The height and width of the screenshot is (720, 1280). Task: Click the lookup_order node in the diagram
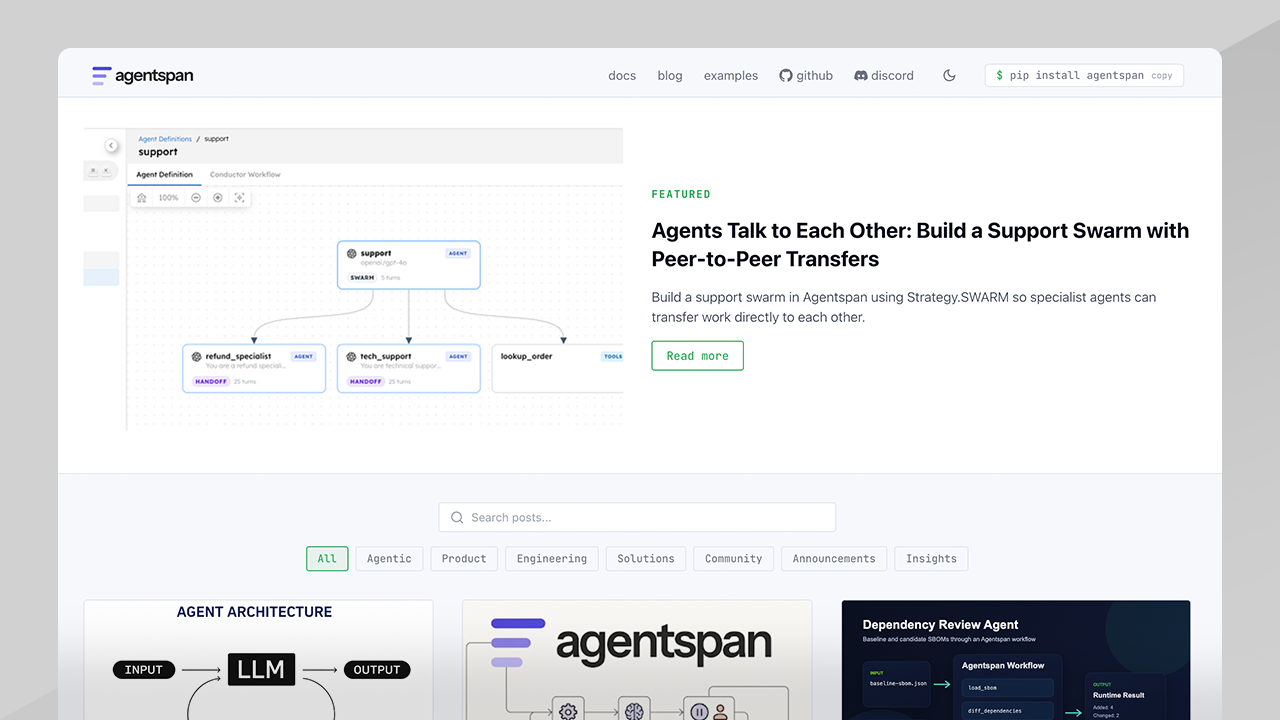click(558, 368)
